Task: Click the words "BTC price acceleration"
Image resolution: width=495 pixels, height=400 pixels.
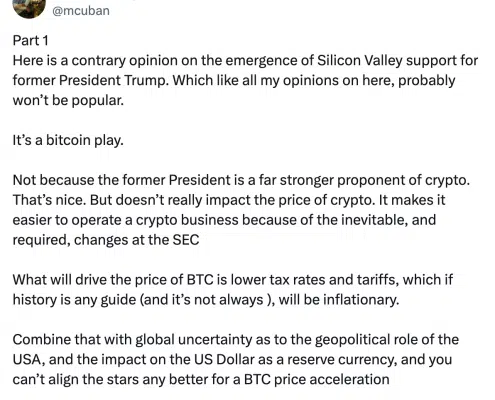Action: (x=317, y=380)
